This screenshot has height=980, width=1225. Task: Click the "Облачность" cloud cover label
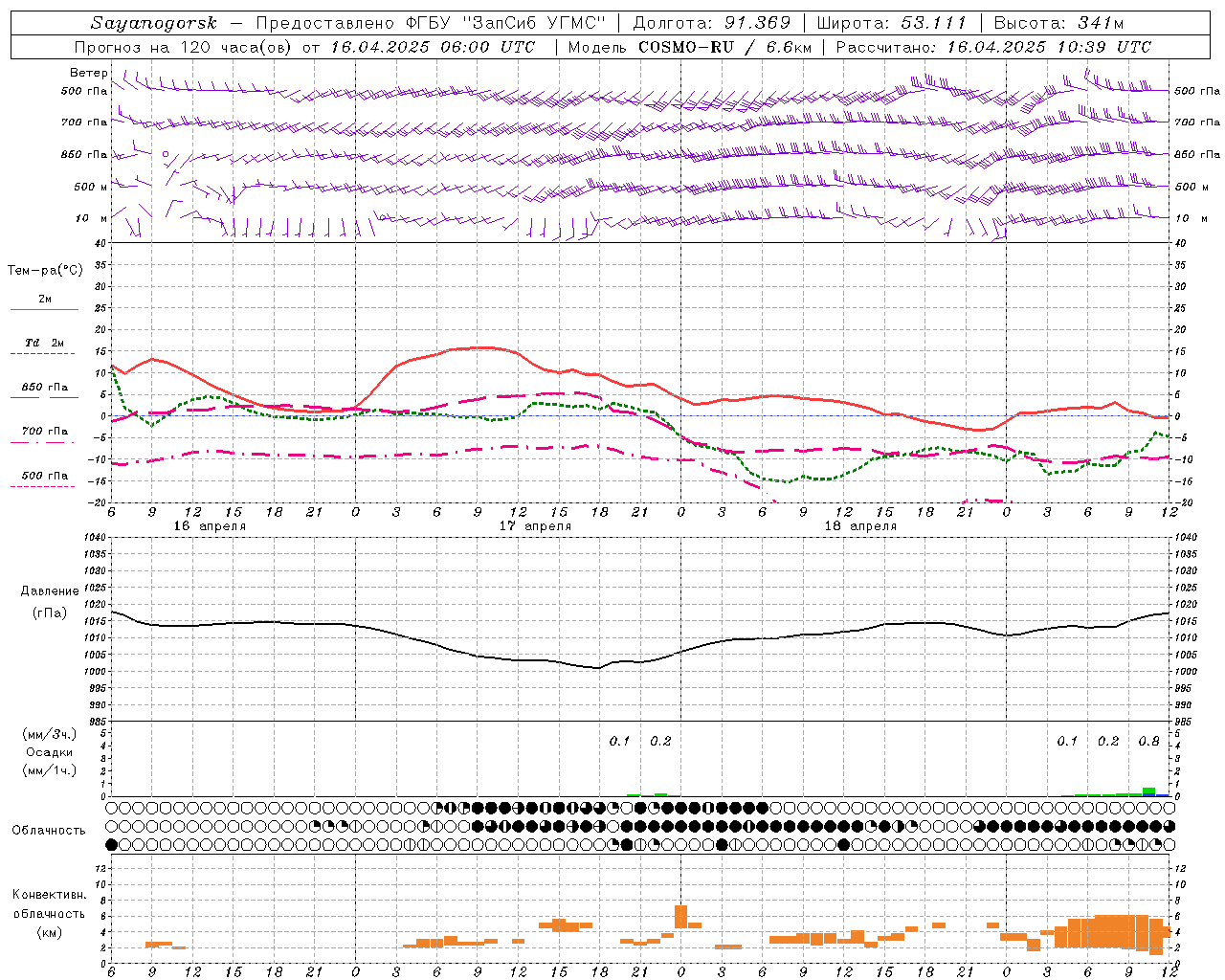pyautogui.click(x=49, y=830)
